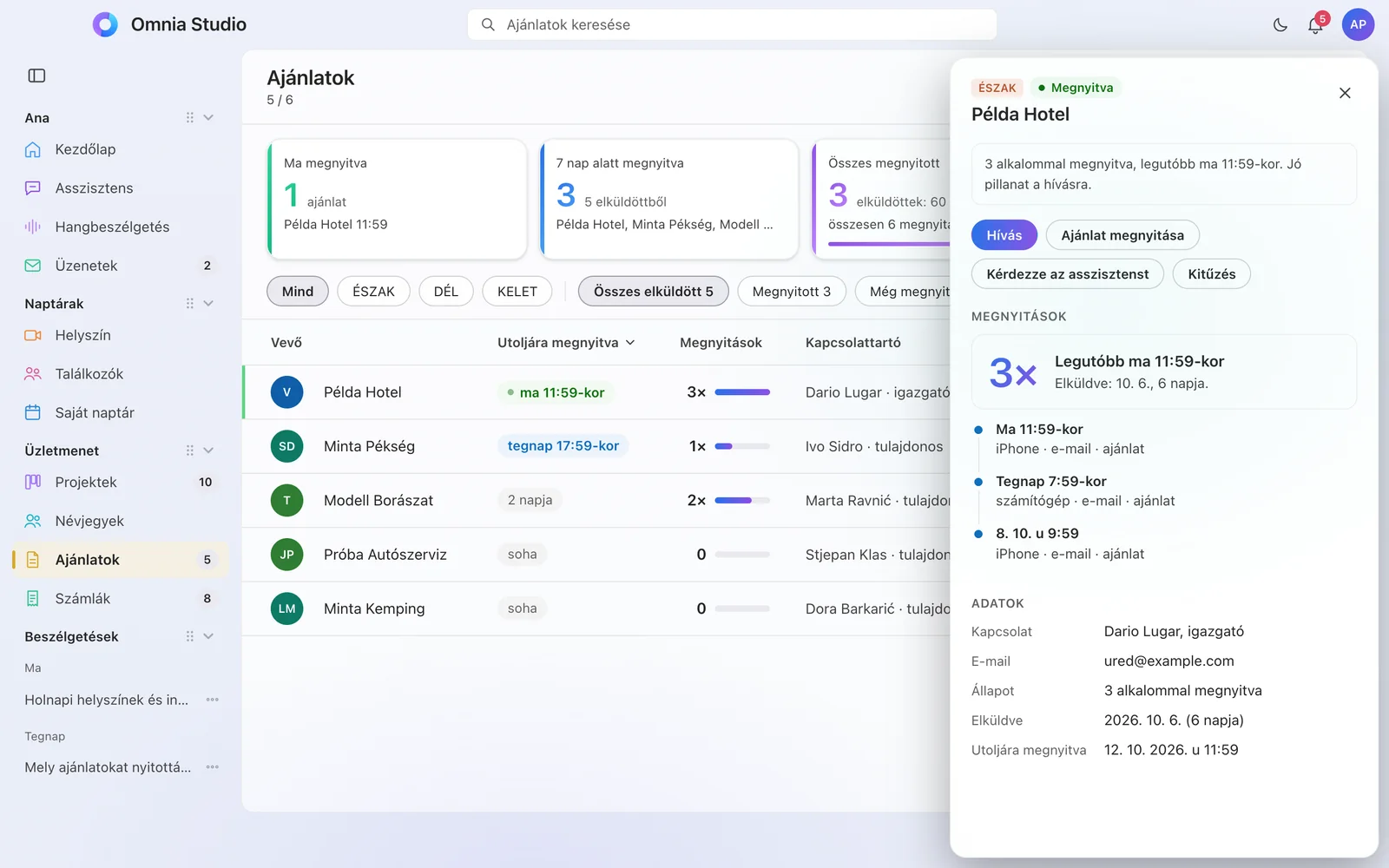Click the AP user avatar
Screen dimensions: 1389x868
click(x=1358, y=25)
